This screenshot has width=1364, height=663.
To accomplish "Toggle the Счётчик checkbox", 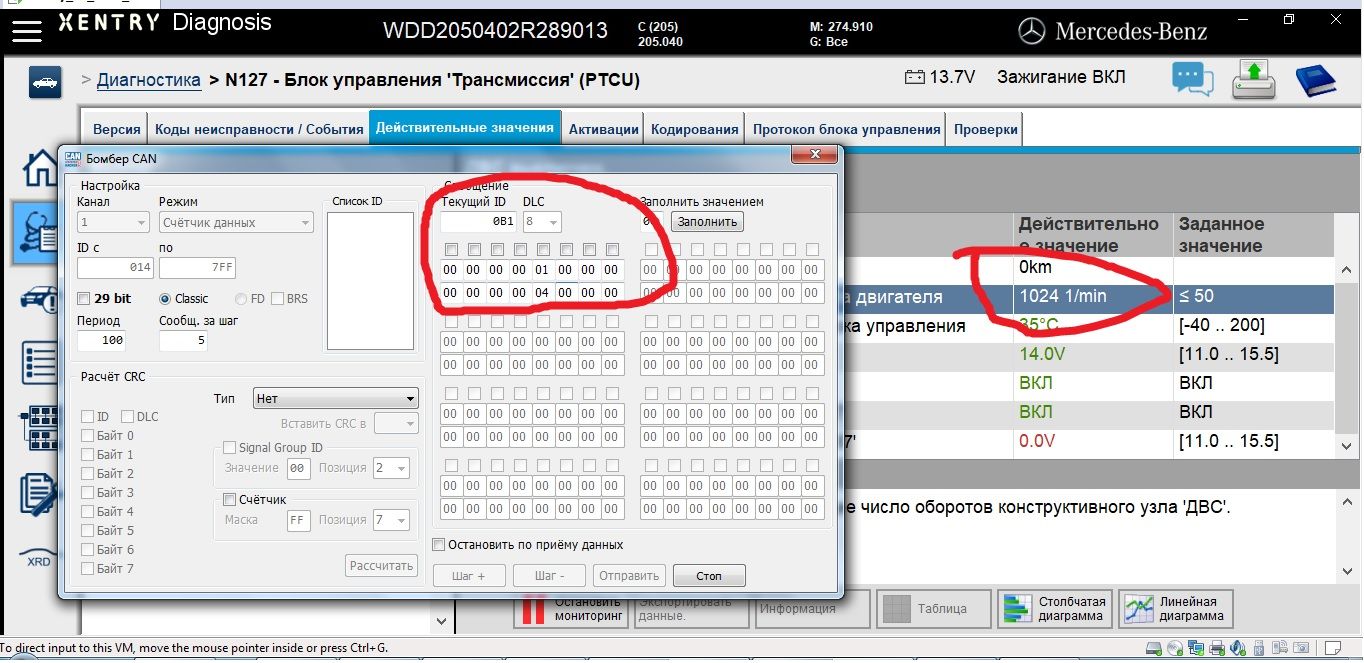I will pyautogui.click(x=229, y=499).
